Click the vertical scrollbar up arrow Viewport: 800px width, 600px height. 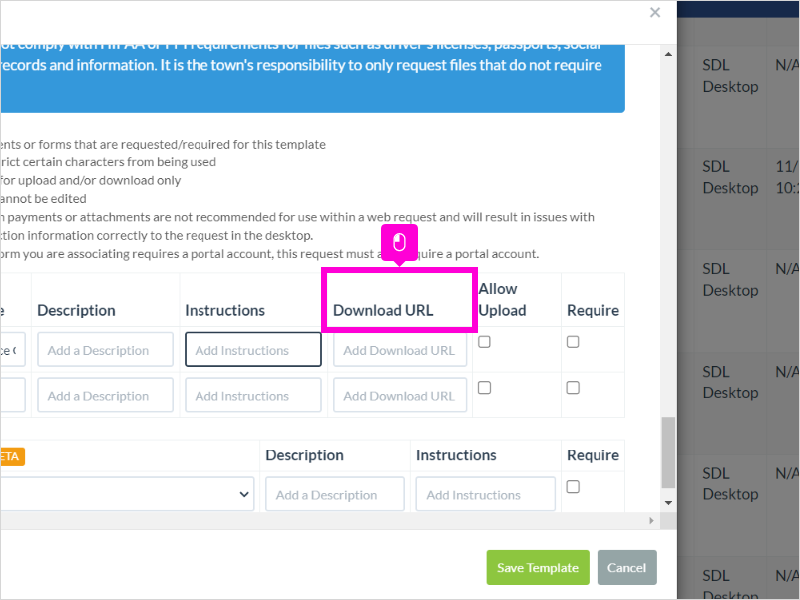tap(668, 54)
